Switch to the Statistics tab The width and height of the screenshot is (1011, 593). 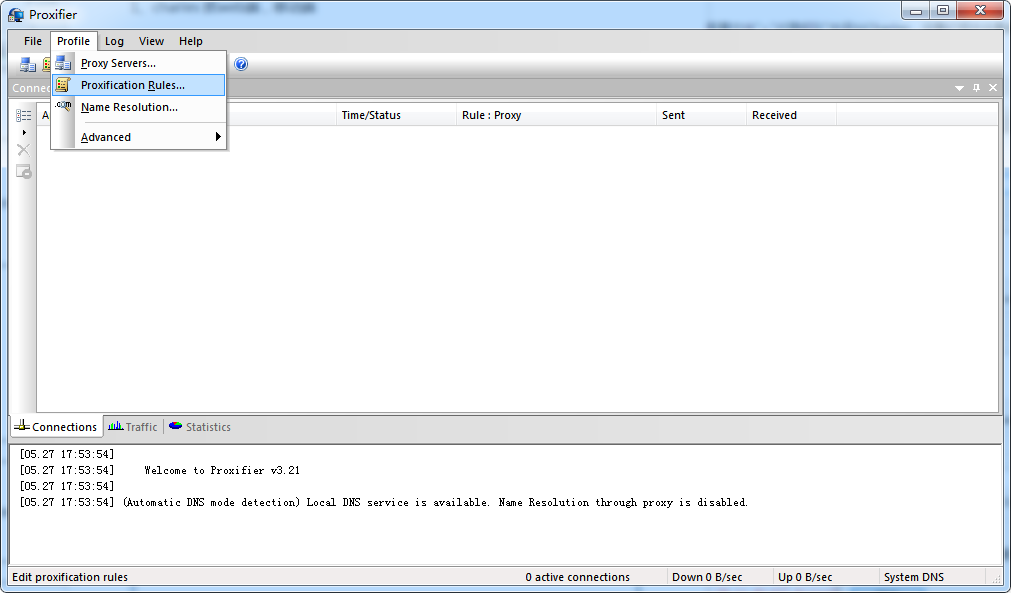200,427
